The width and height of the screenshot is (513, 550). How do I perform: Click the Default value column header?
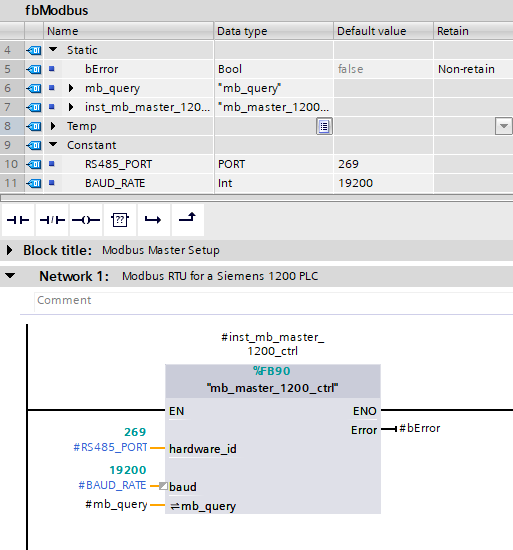[383, 31]
